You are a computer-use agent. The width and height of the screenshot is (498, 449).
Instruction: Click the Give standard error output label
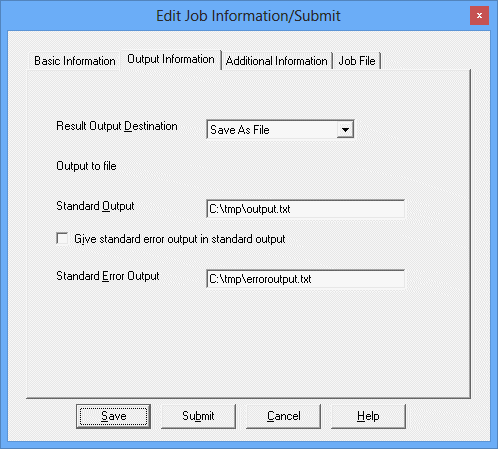[x=180, y=239]
